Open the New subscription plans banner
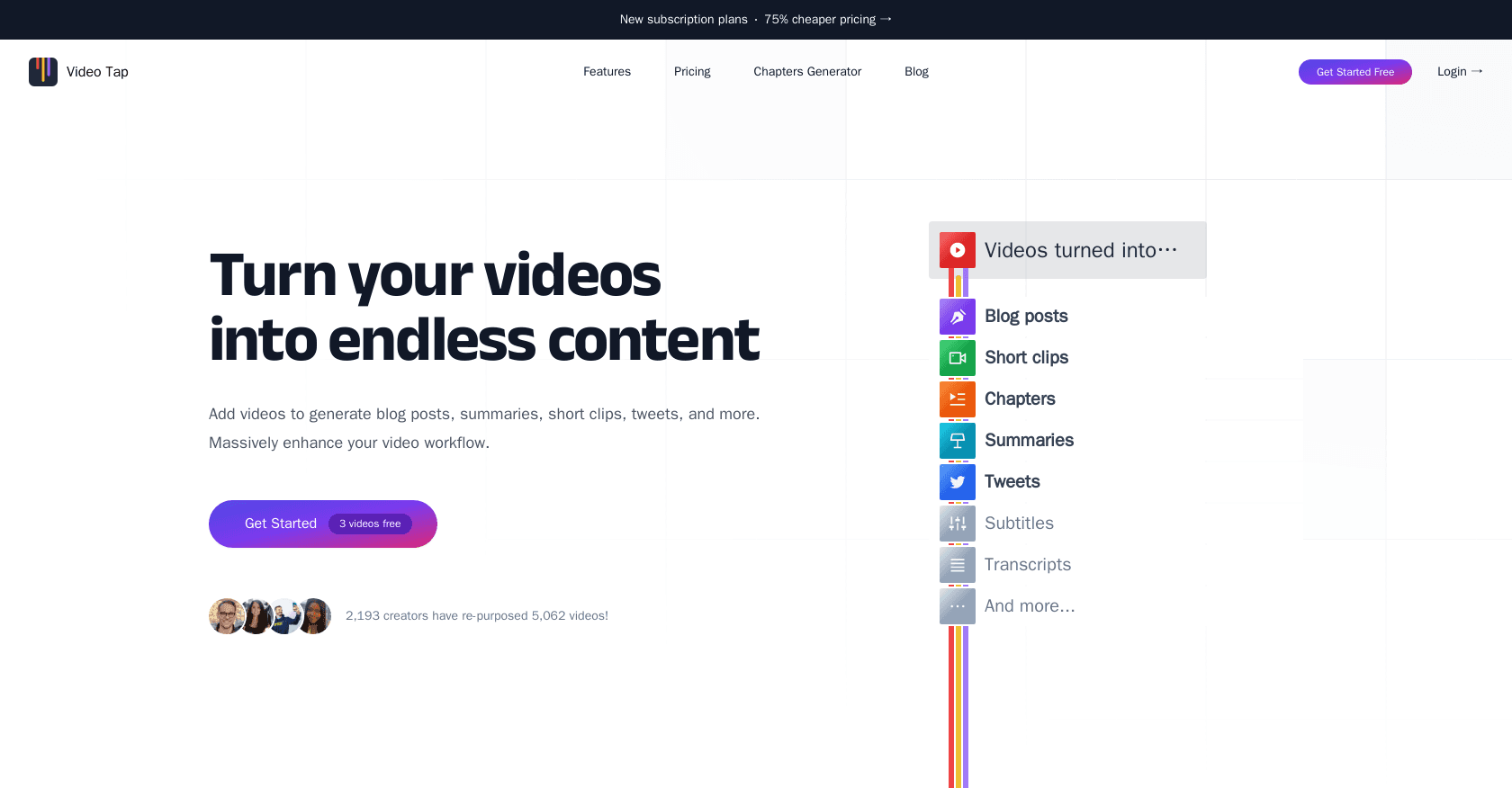 pos(756,20)
